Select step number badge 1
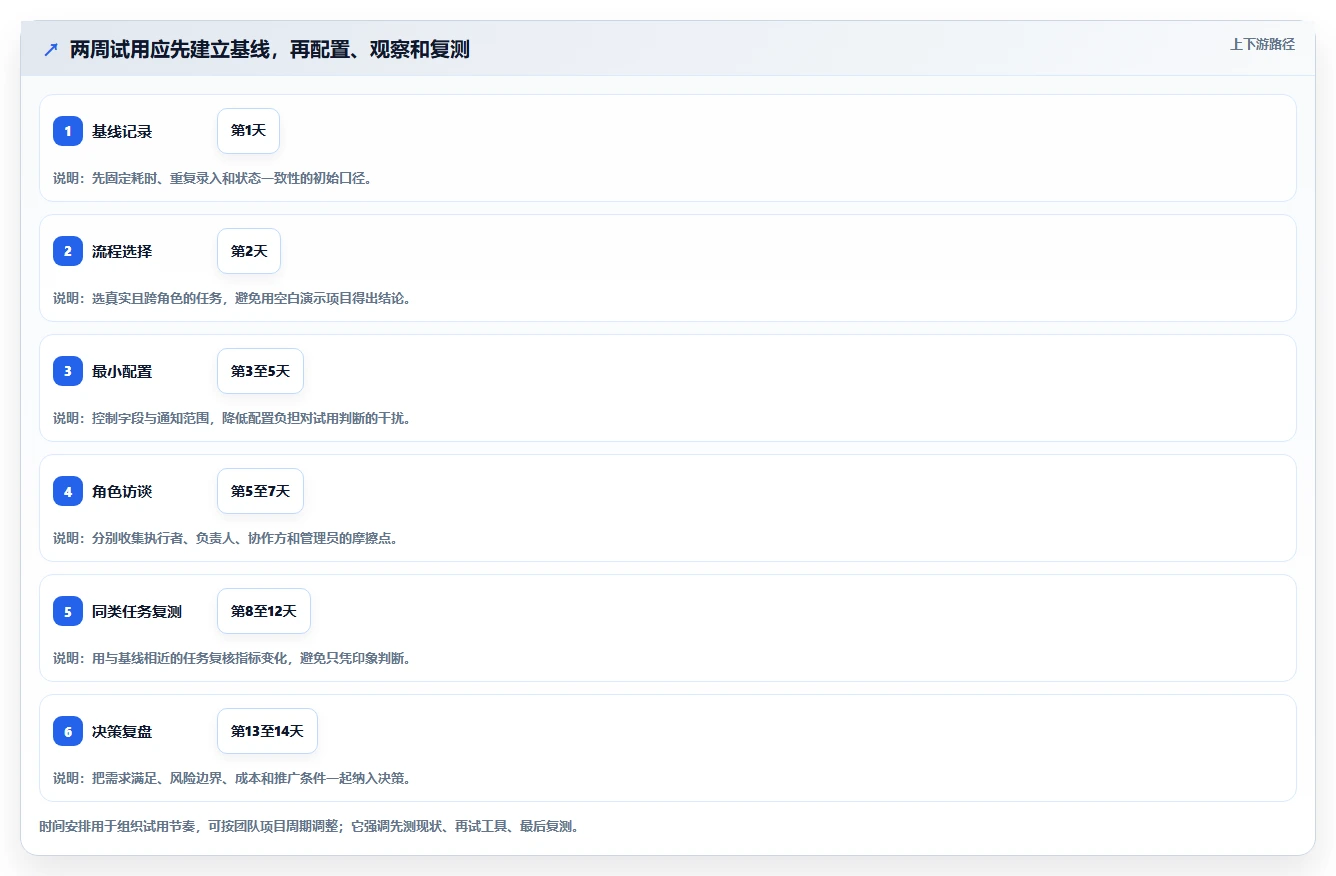Image resolution: width=1336 pixels, height=876 pixels. [68, 131]
